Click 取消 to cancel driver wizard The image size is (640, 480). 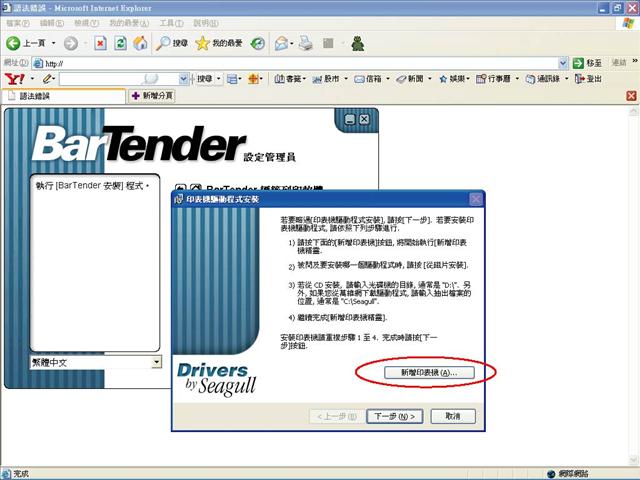click(x=453, y=416)
